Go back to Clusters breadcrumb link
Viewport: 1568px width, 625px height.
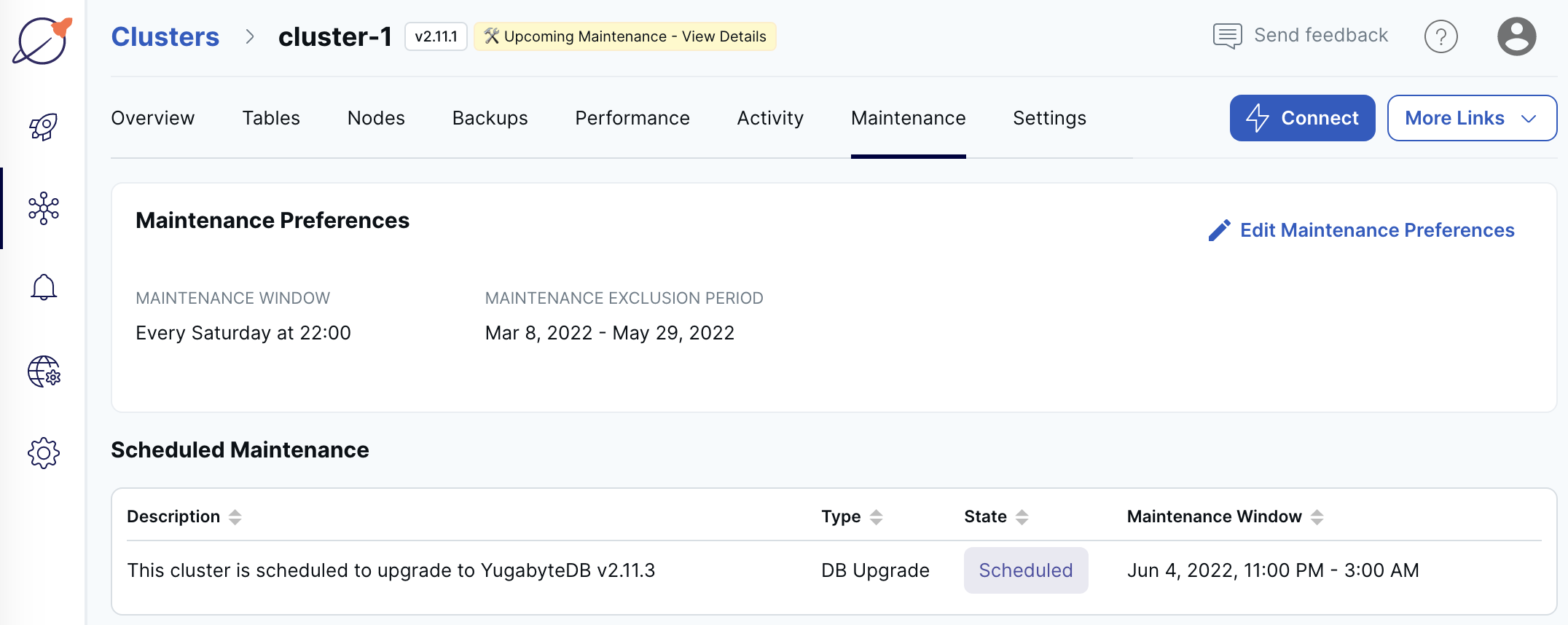pos(165,36)
